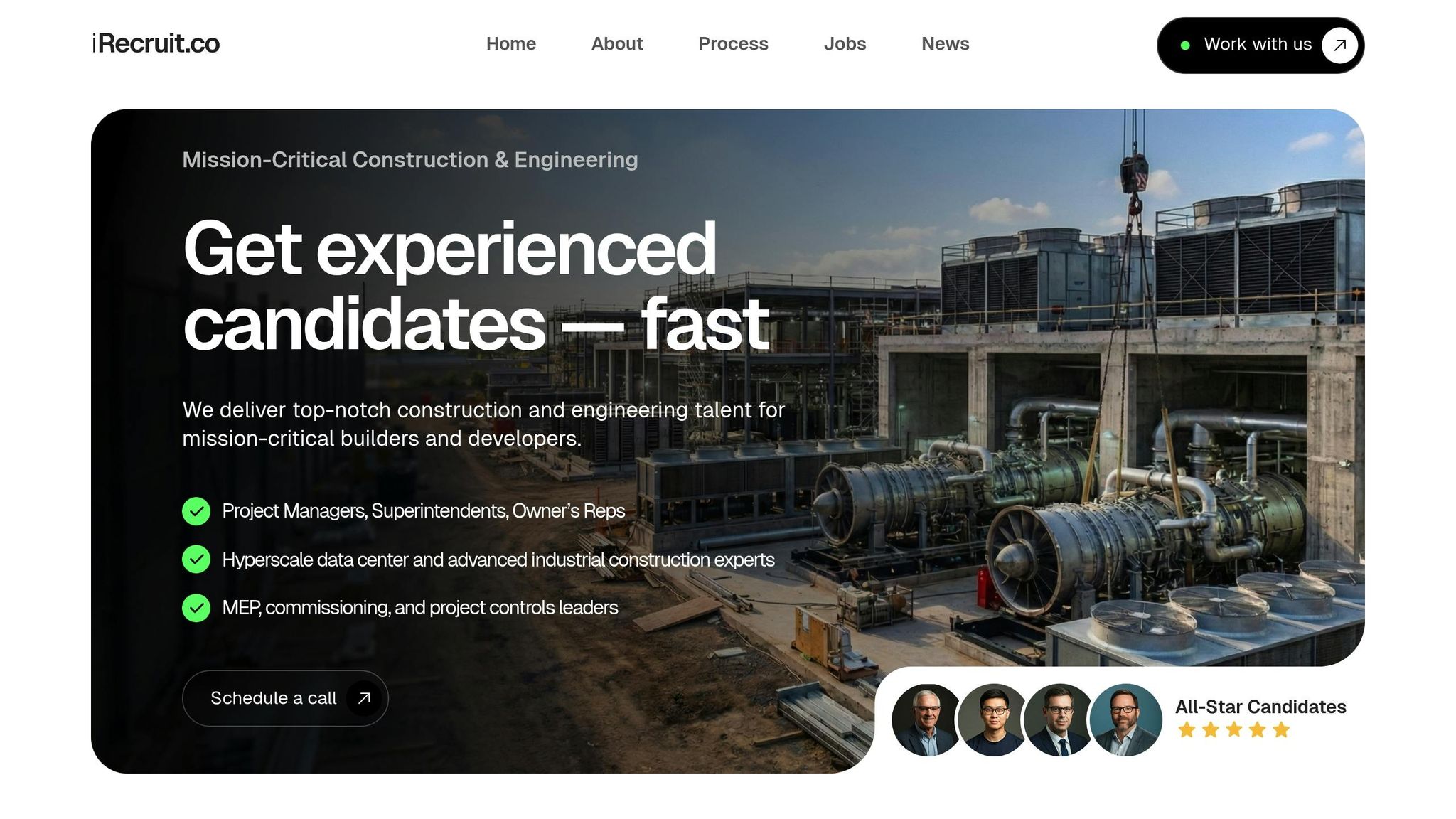Viewport: 1456px width, 819px height.
Task: Select the first candidate avatar with white hair
Action: coord(927,719)
